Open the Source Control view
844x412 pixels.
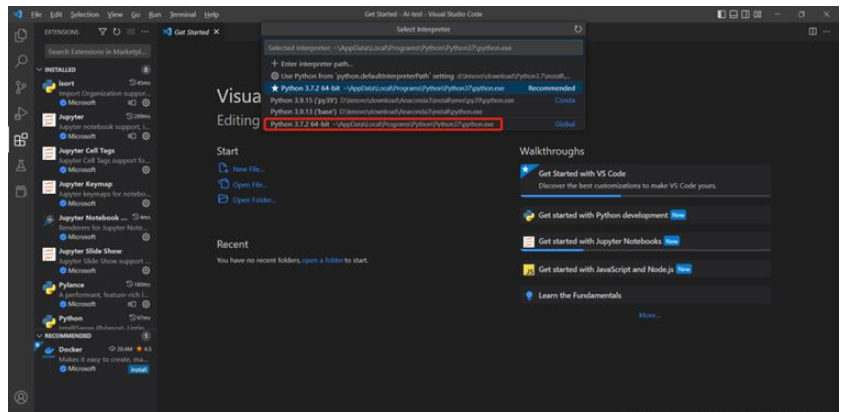click(21, 87)
